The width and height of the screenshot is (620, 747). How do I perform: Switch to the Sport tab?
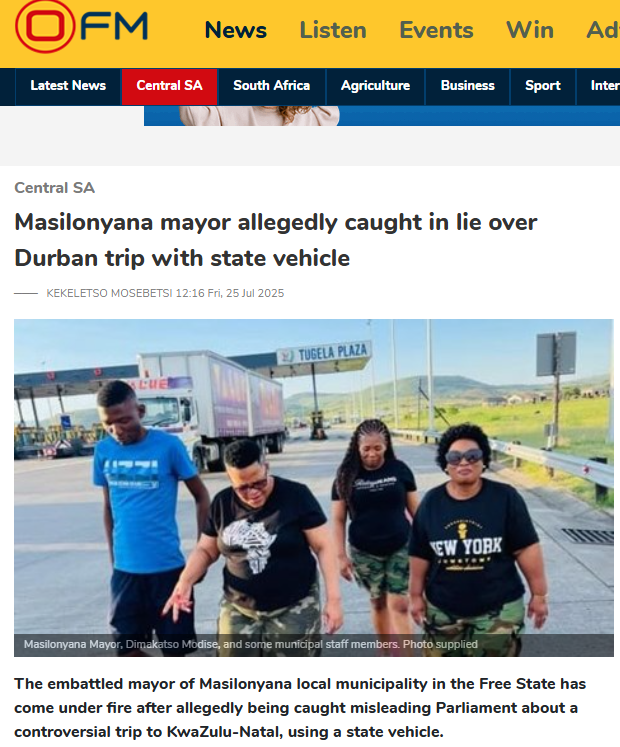543,86
